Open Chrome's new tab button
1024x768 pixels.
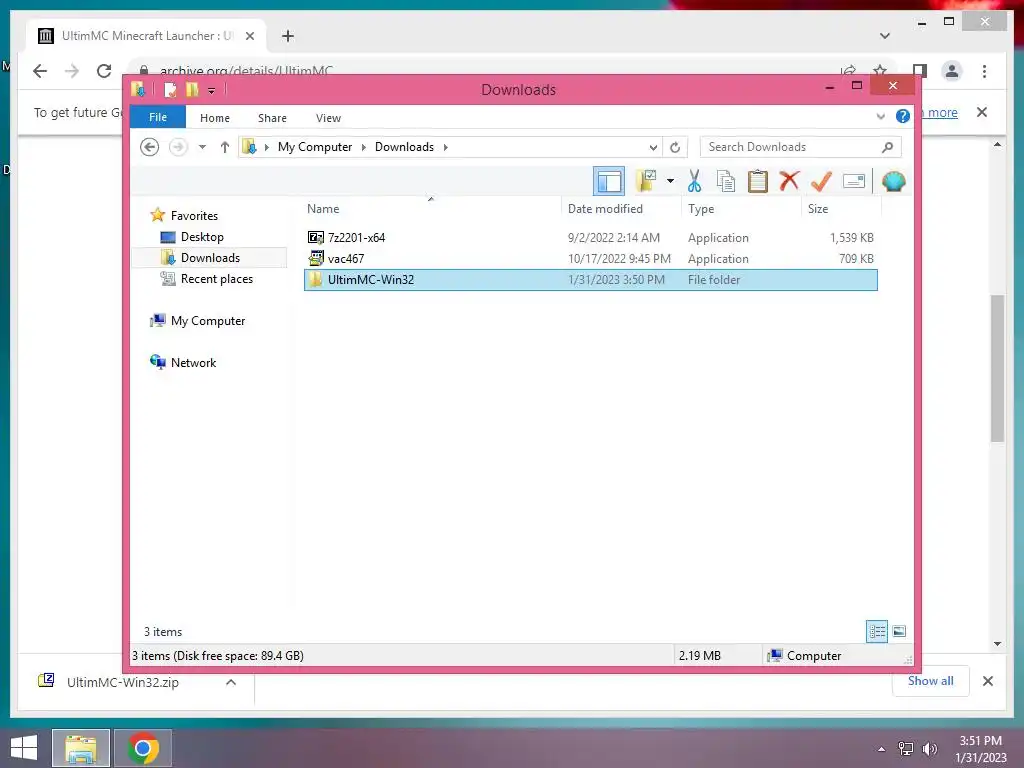[288, 36]
